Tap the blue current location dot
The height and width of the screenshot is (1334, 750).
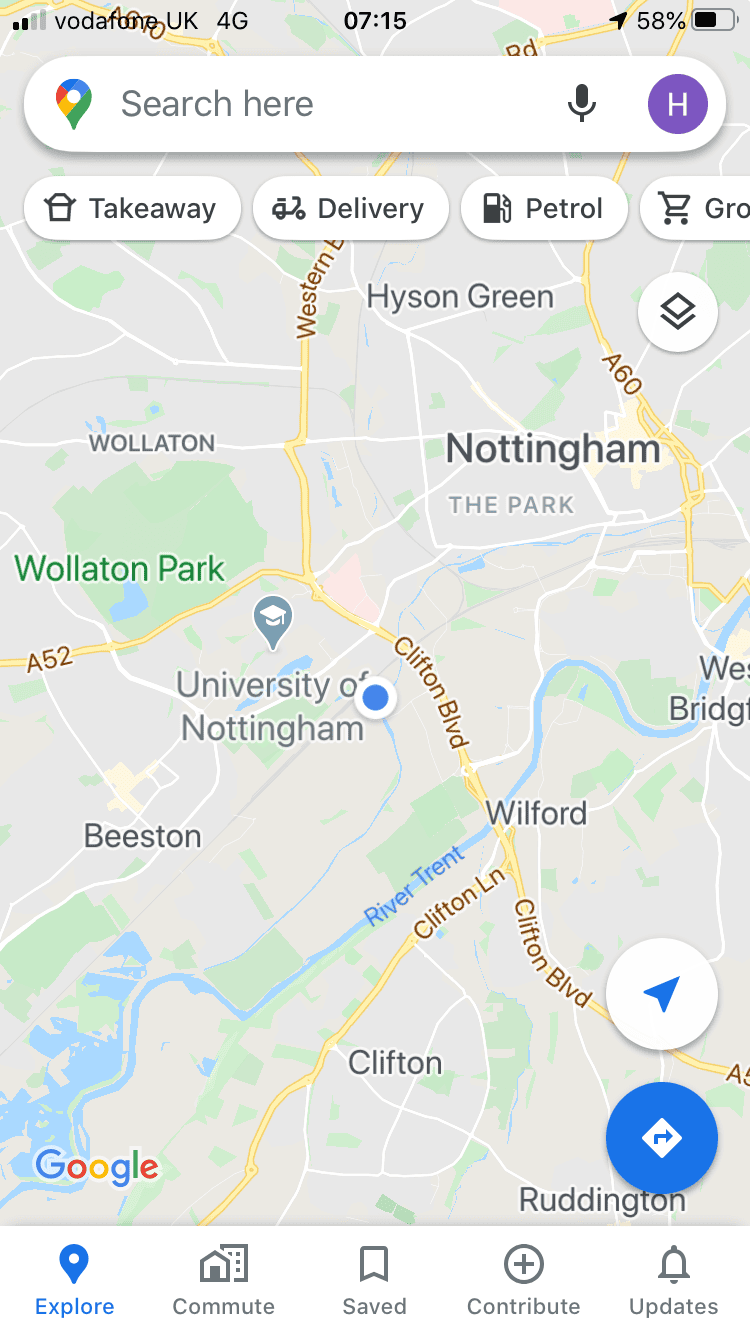[376, 698]
